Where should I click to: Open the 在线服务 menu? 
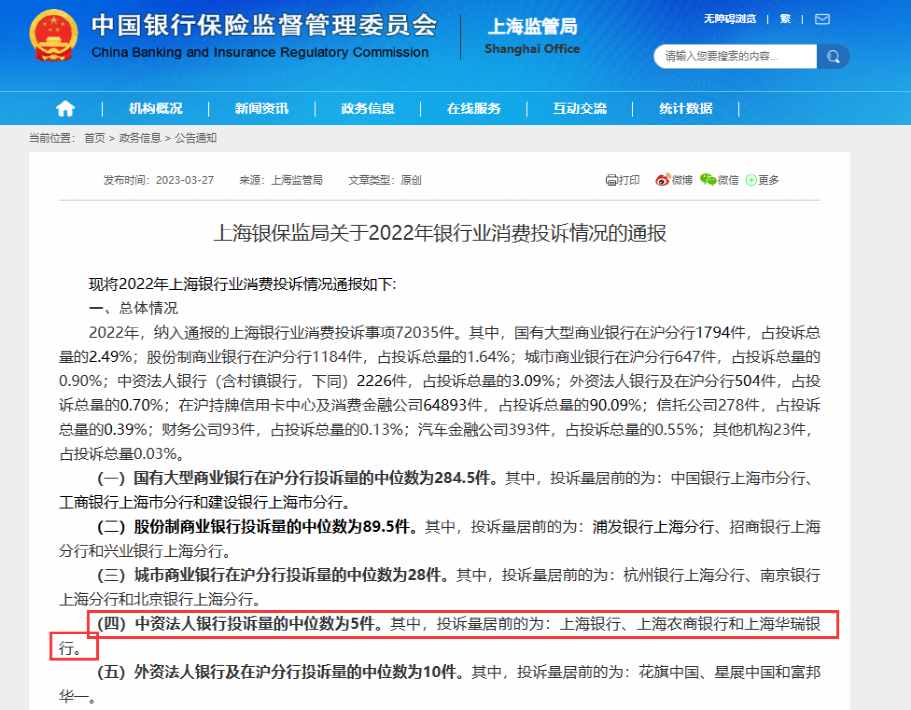[x=474, y=109]
